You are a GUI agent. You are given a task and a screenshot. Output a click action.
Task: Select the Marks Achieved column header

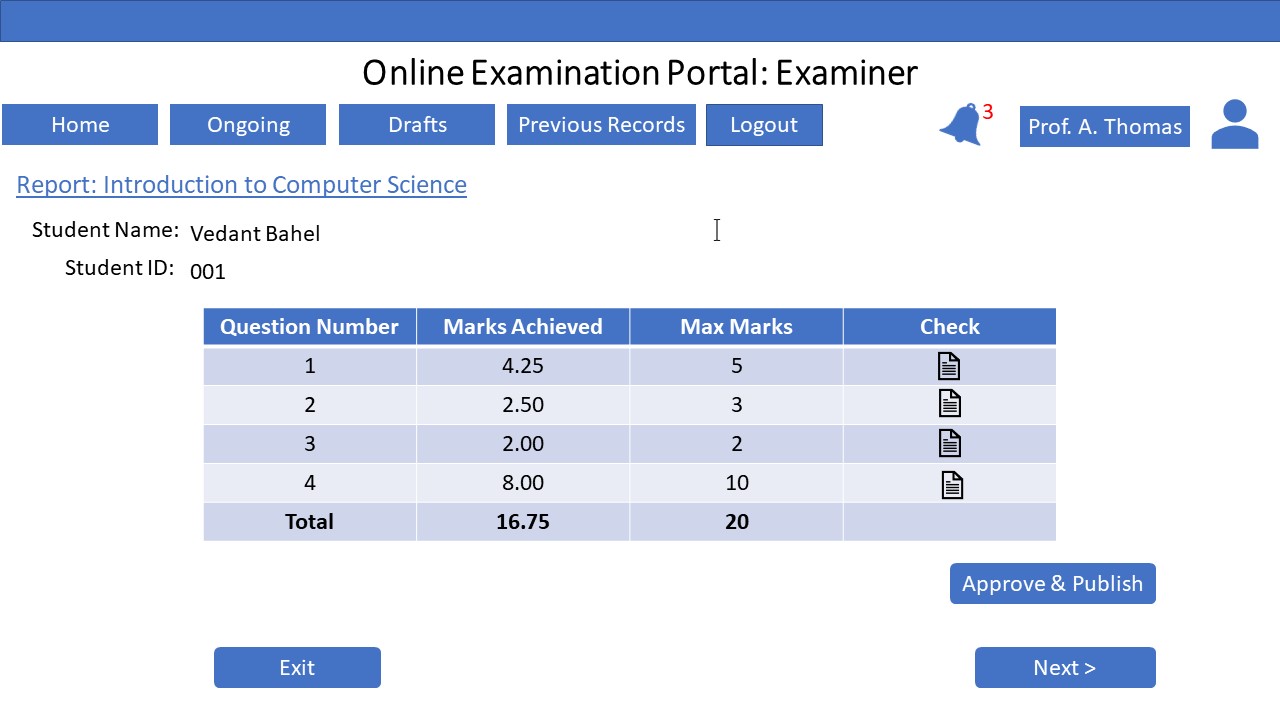tap(523, 327)
